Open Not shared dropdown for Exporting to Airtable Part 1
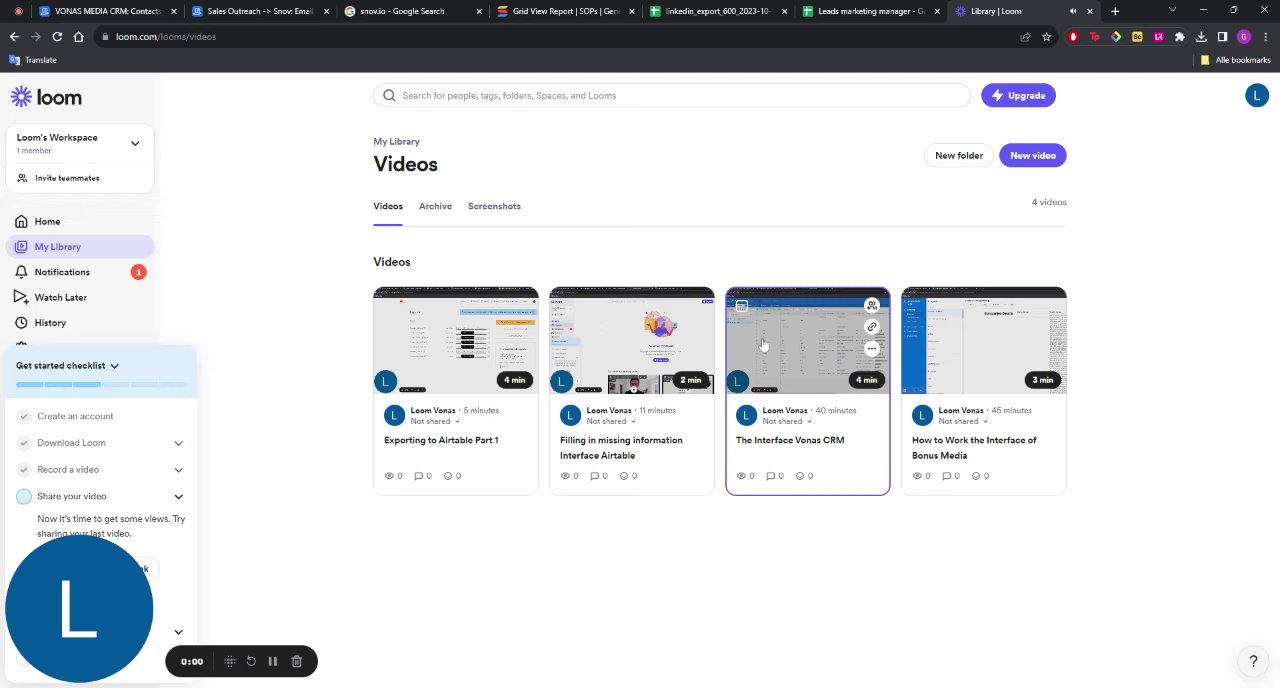Screen dimensions: 1280x688 tap(435, 421)
